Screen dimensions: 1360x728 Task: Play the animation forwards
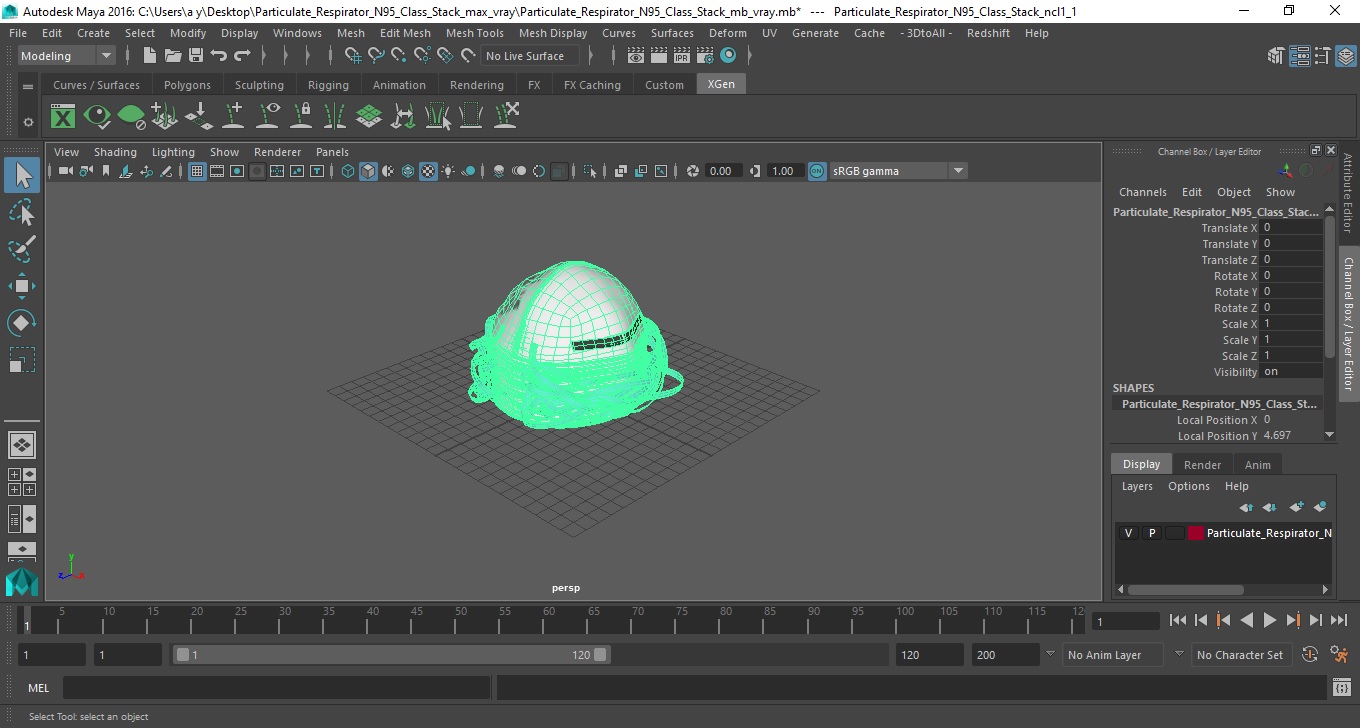click(1270, 620)
